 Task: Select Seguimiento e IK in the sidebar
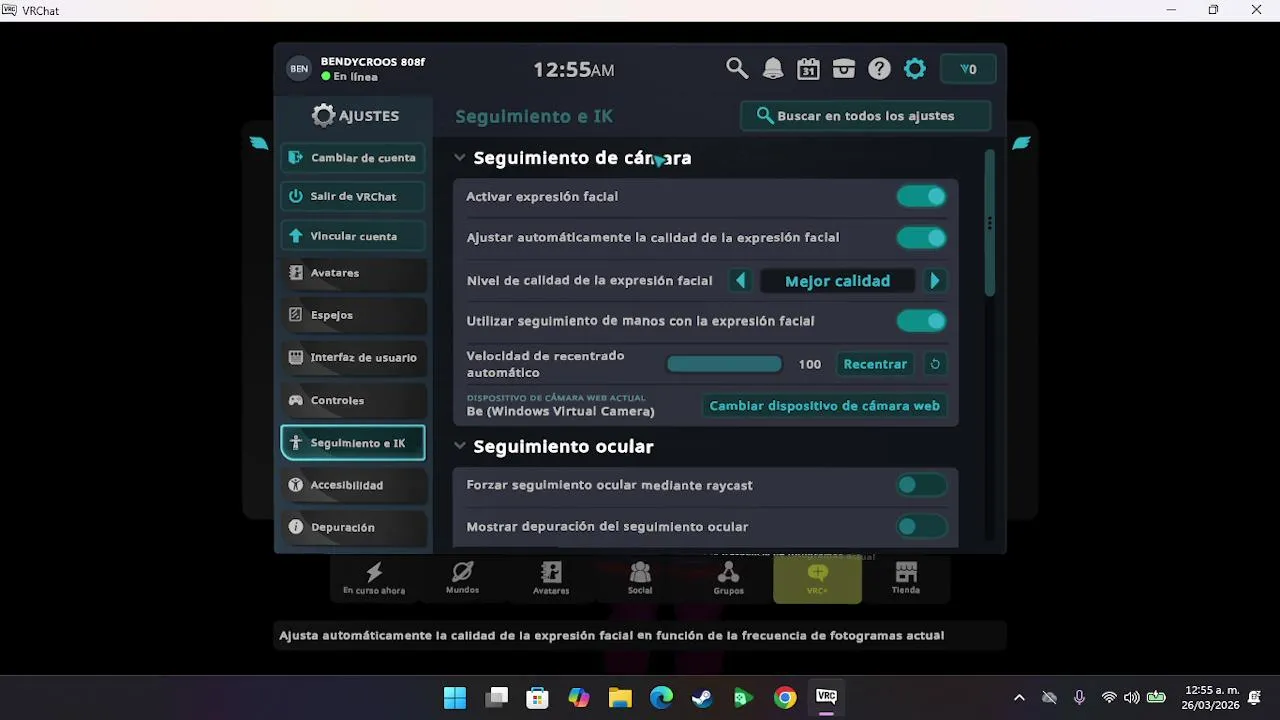coord(353,443)
